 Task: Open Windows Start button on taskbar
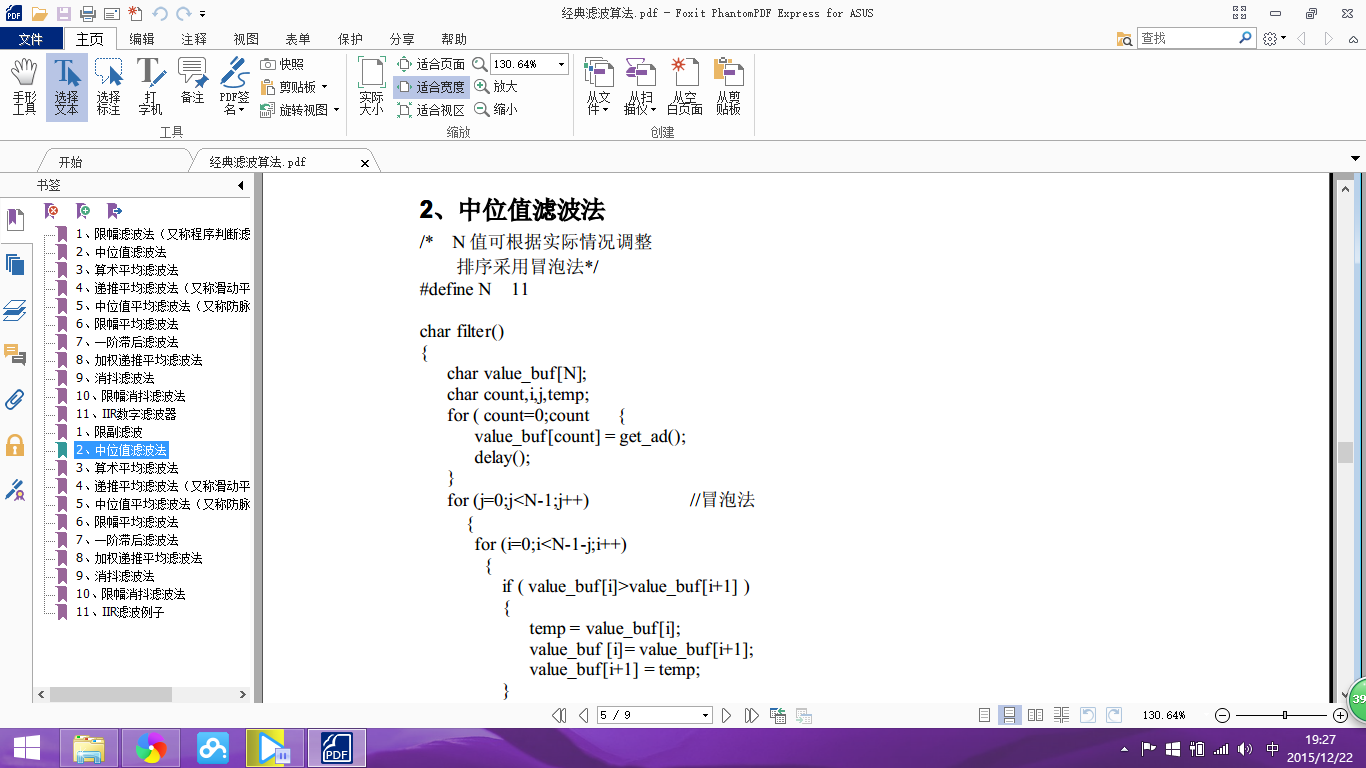coord(27,748)
